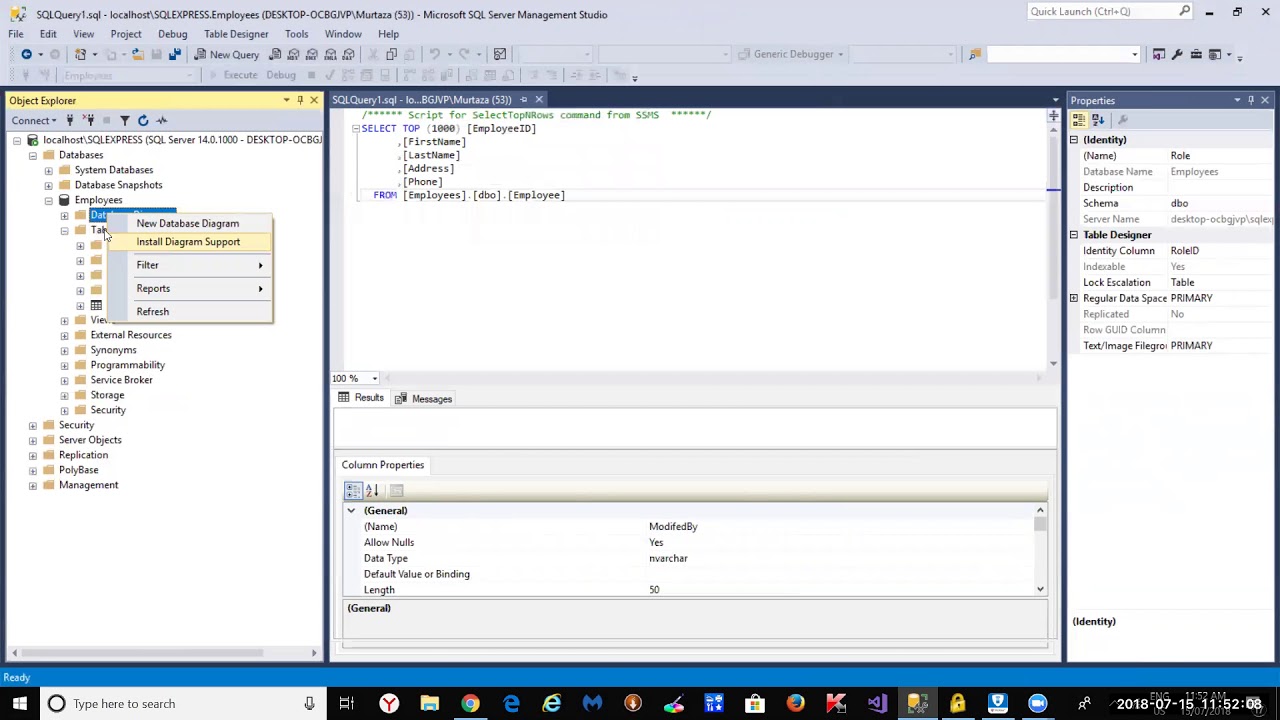The width and height of the screenshot is (1280, 720).
Task: Select the Replication node in Object Explorer
Action: [83, 455]
